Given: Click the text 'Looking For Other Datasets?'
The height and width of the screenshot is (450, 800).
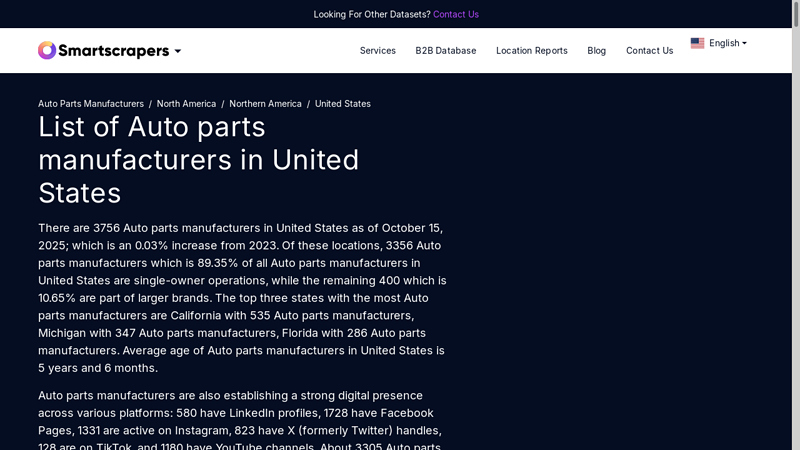Looking at the screenshot, I should tap(372, 14).
